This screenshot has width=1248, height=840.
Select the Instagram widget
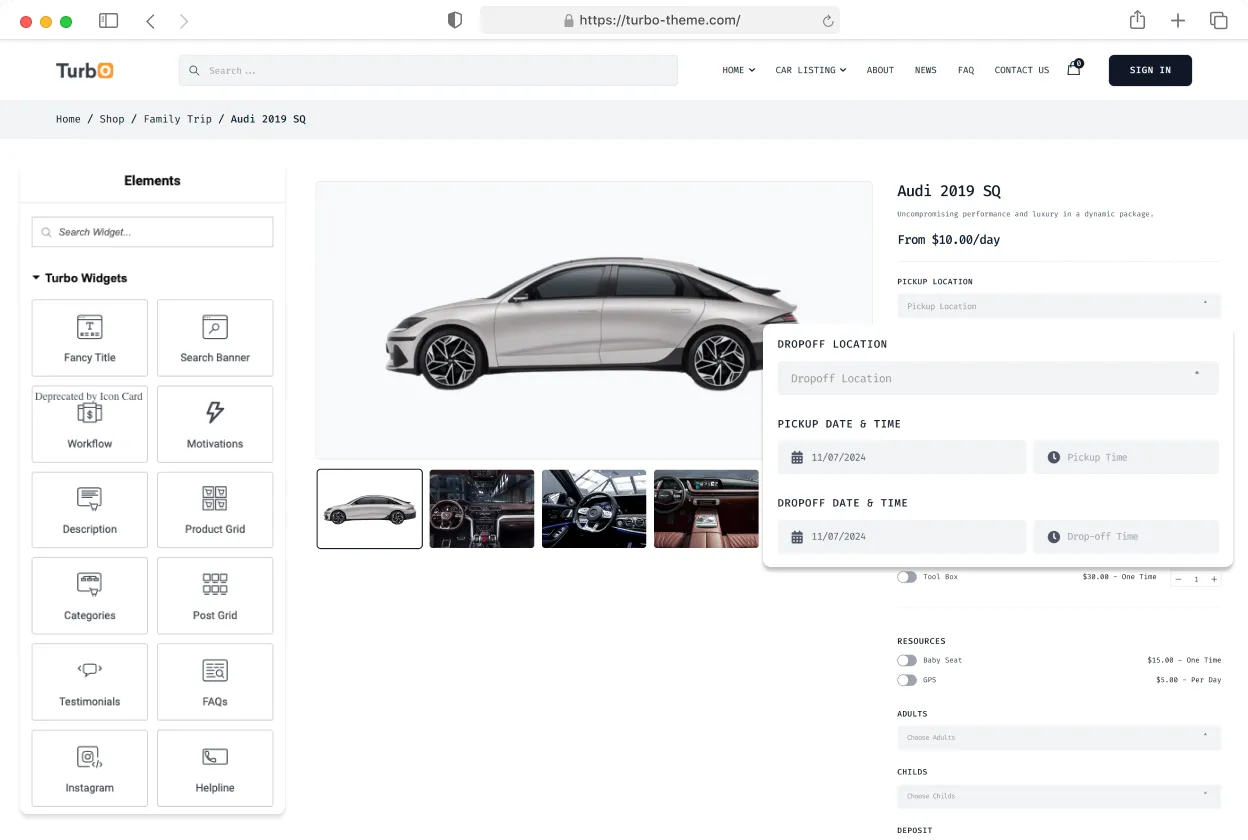pos(90,768)
